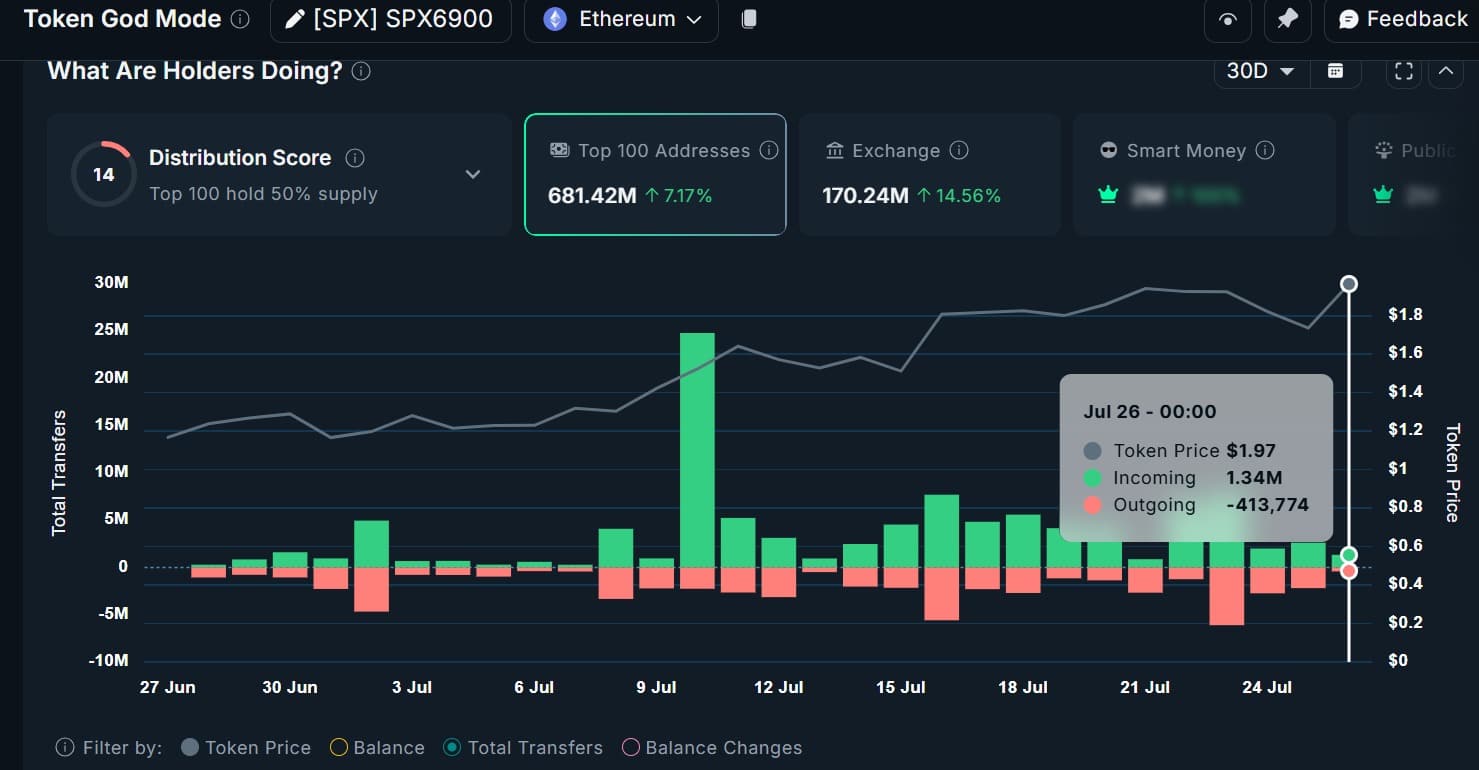Viewport: 1479px width, 770px height.
Task: Click info icon on Exchange card
Action: [x=959, y=151]
